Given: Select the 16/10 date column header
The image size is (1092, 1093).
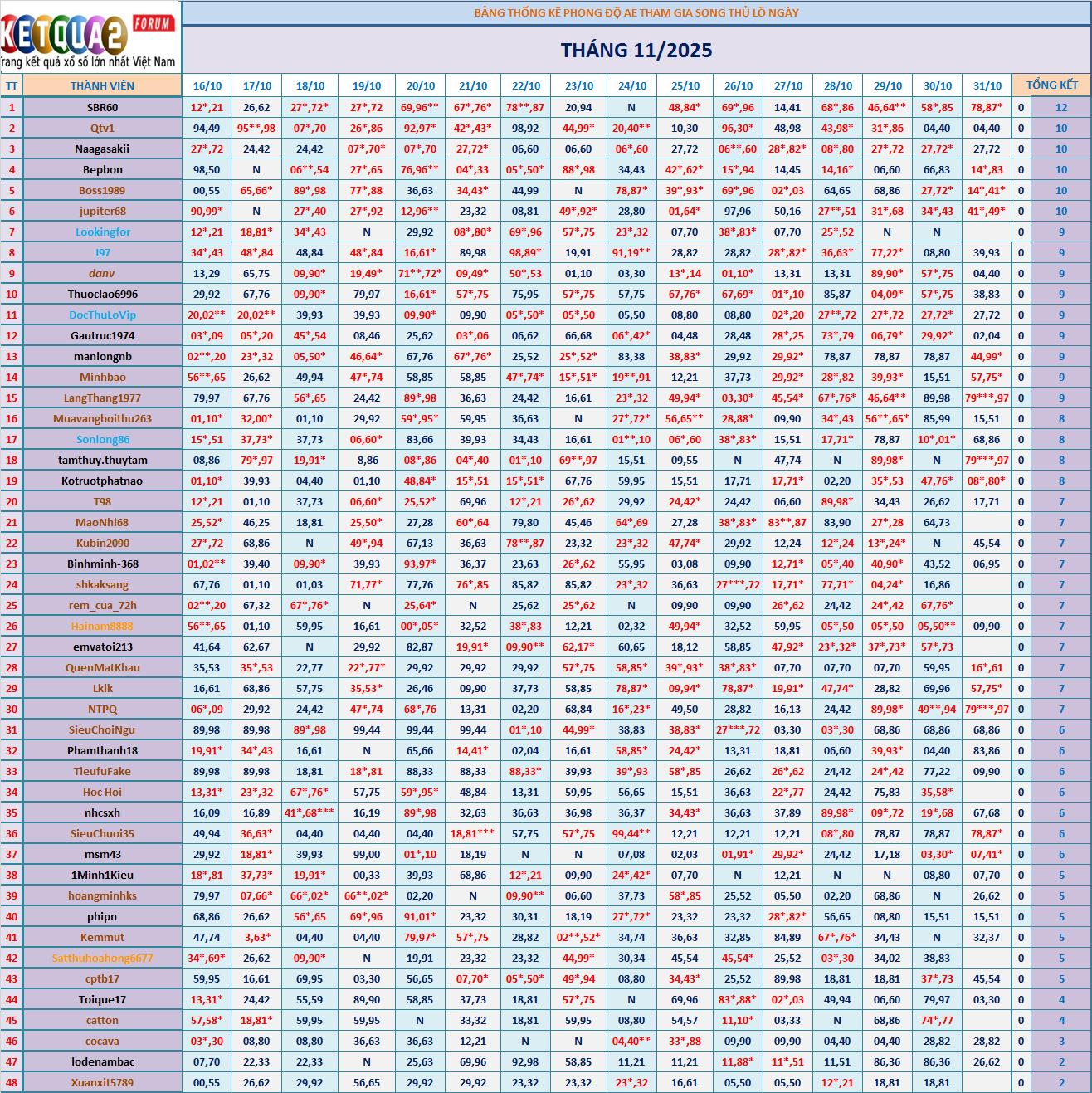Looking at the screenshot, I should (207, 85).
